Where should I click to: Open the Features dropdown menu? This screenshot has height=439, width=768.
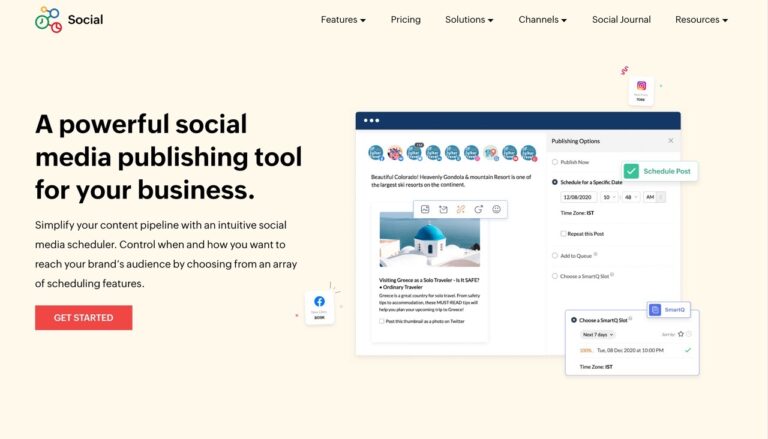(343, 20)
